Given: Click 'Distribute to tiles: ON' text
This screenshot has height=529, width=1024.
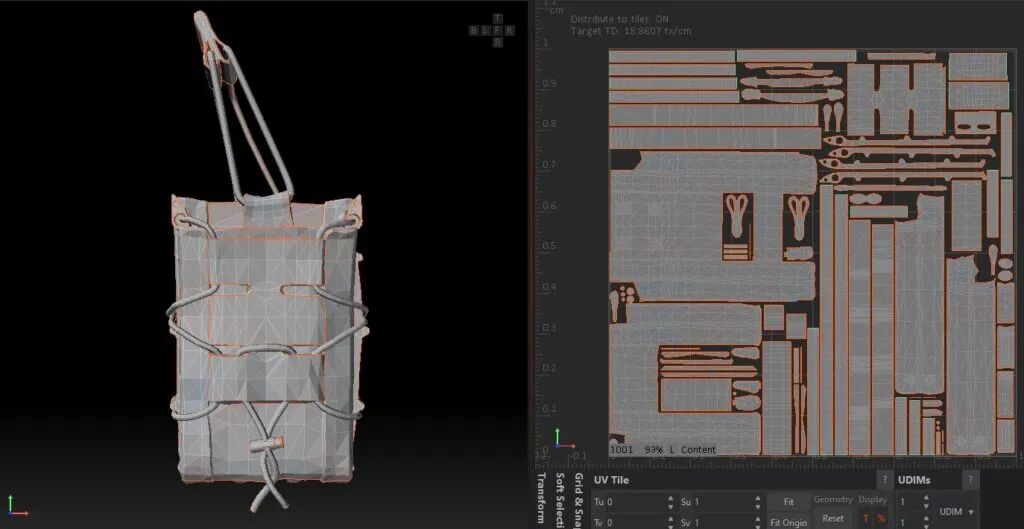Looking at the screenshot, I should click(619, 20).
